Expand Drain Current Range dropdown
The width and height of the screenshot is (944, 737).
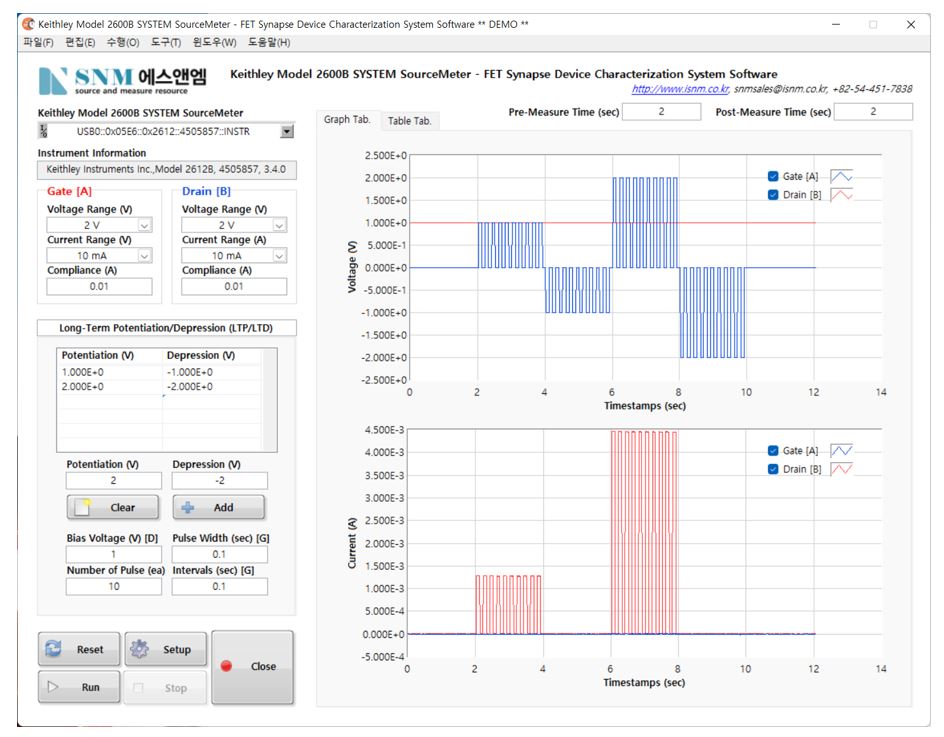coord(279,256)
